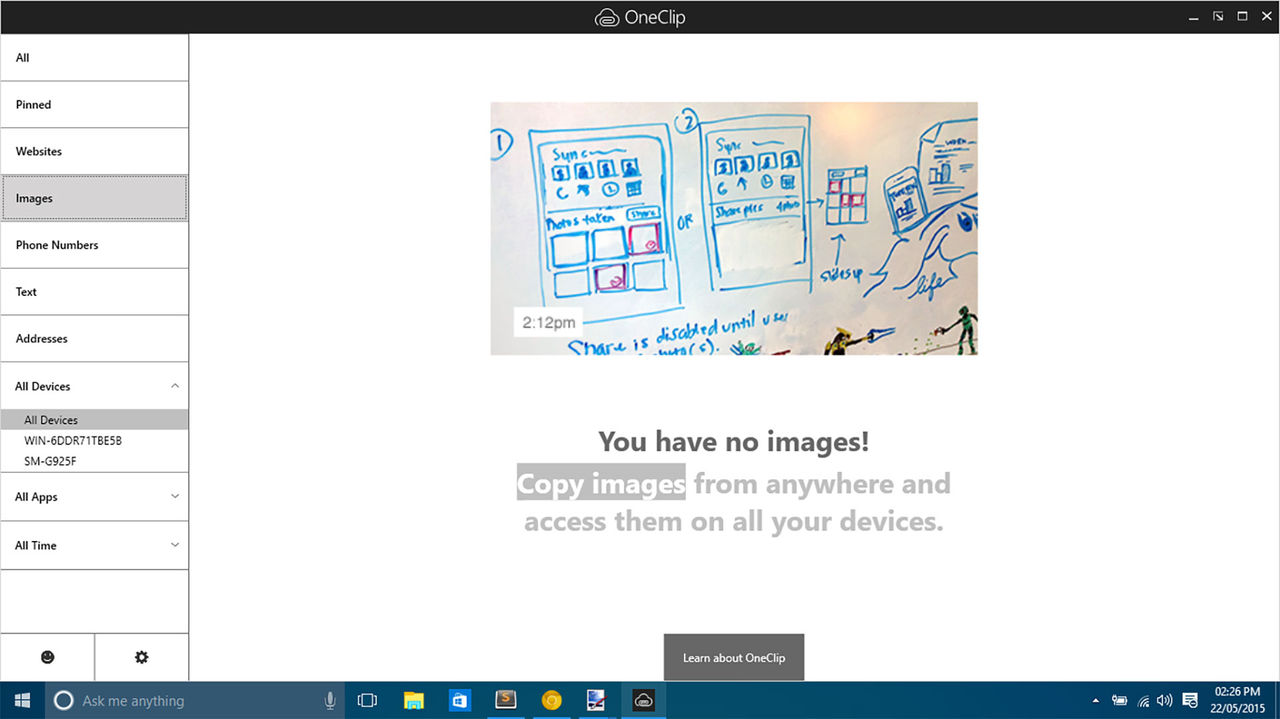This screenshot has height=719, width=1280.
Task: Open the Addresses category
Action: click(94, 339)
